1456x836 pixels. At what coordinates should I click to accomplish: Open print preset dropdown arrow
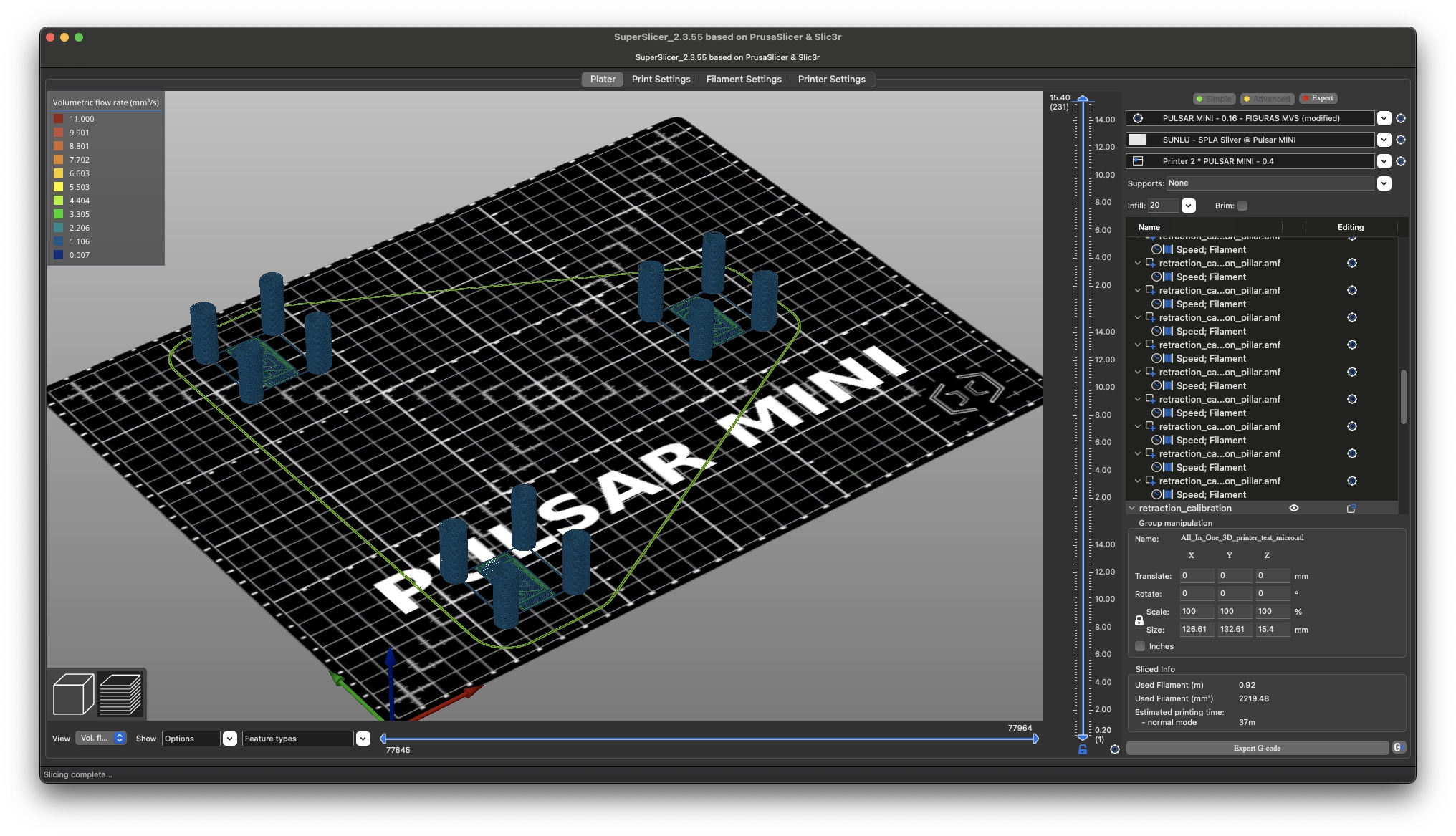[x=1384, y=118]
